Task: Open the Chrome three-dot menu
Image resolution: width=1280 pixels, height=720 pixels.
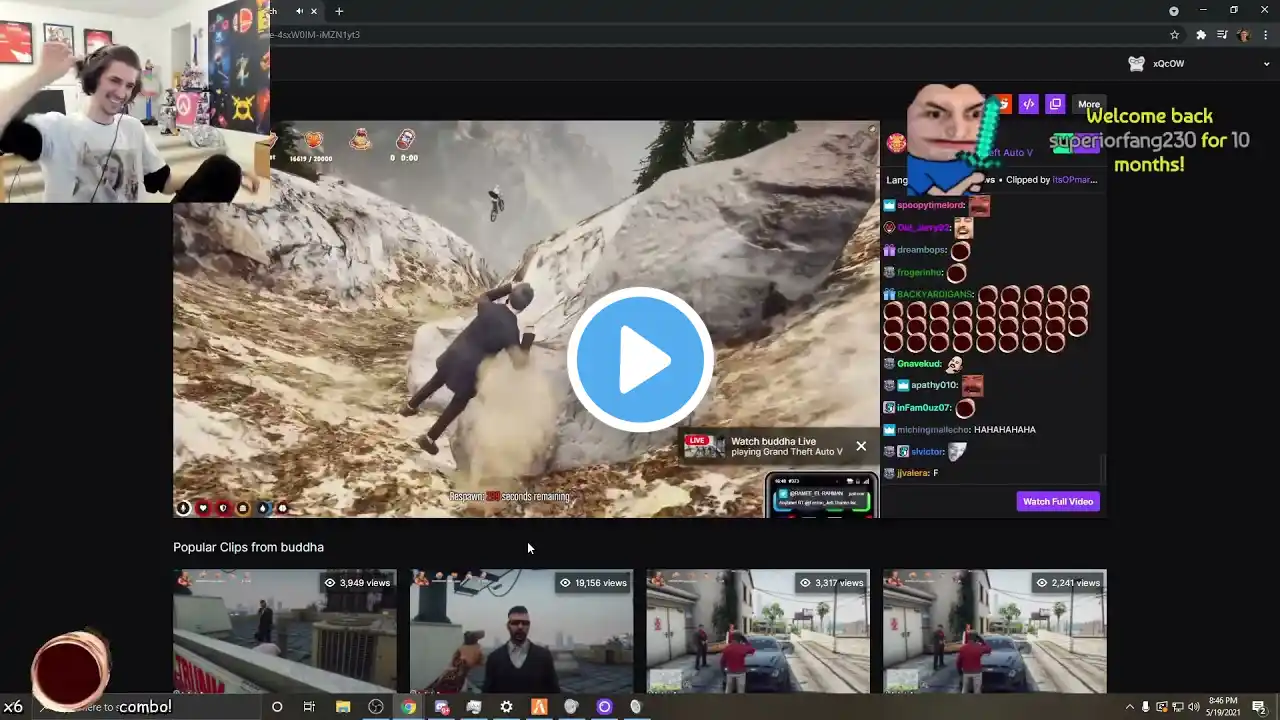Action: point(1264,35)
